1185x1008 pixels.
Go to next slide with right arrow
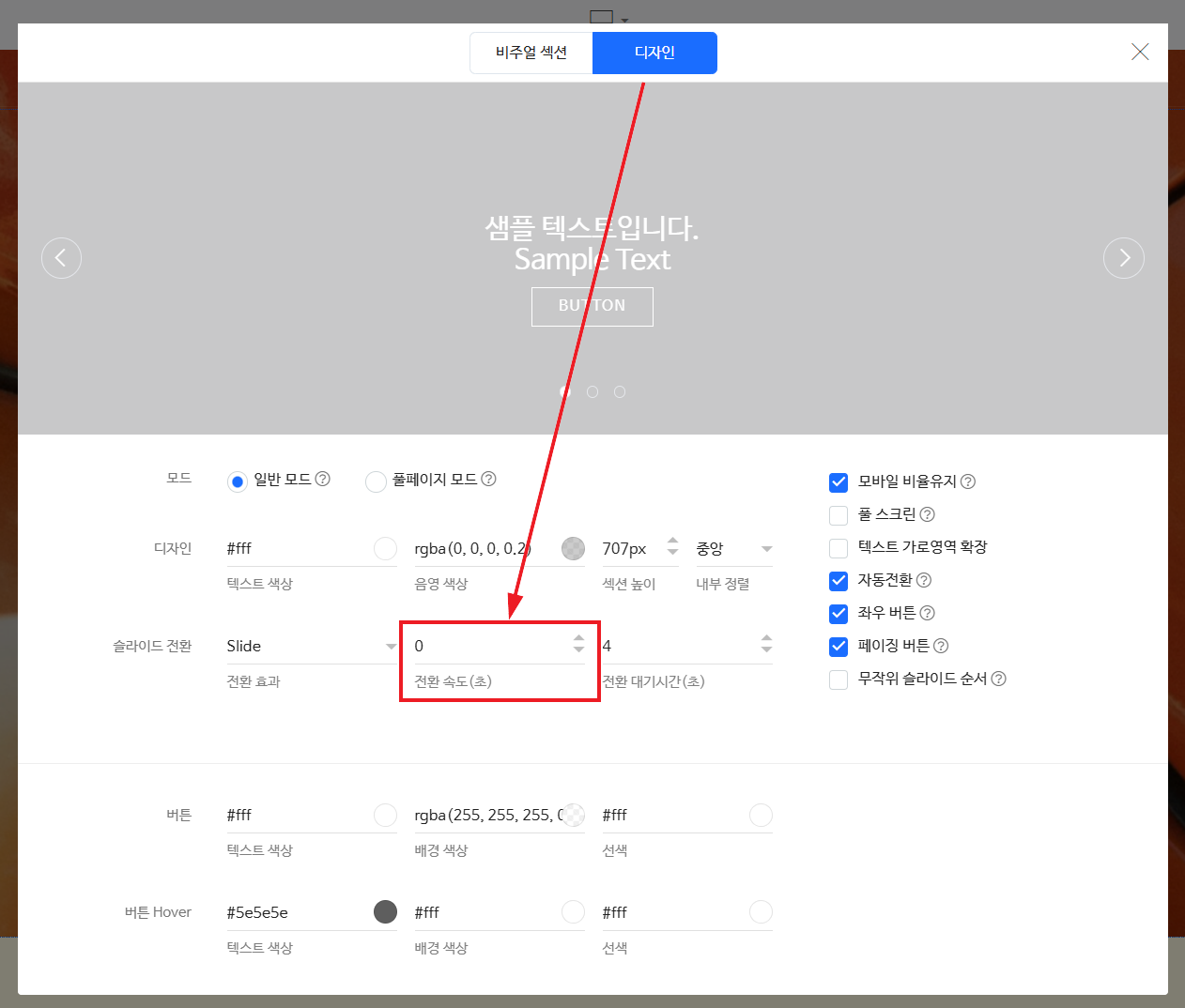tap(1124, 258)
